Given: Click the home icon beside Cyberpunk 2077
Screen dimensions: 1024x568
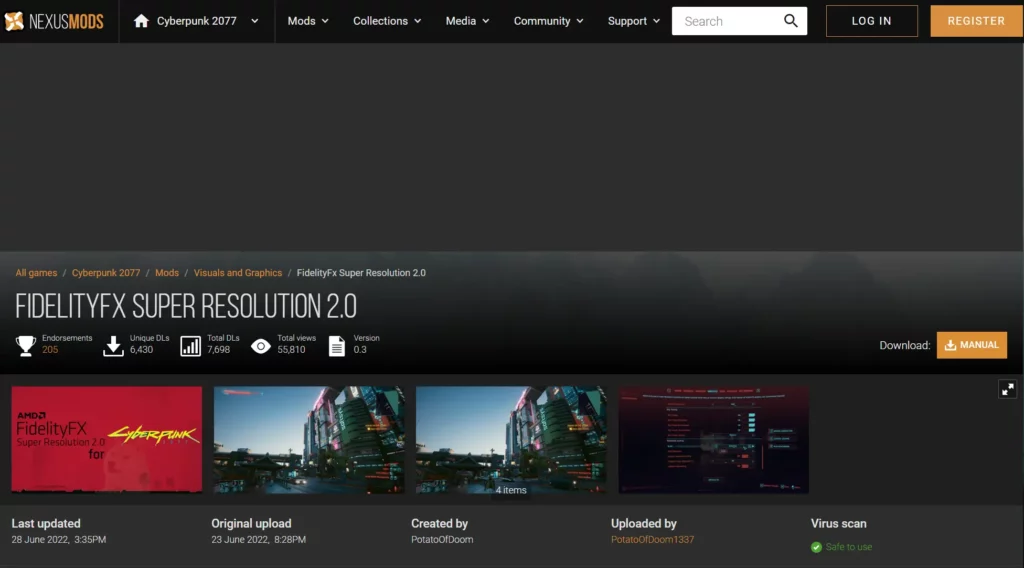Looking at the screenshot, I should [141, 21].
